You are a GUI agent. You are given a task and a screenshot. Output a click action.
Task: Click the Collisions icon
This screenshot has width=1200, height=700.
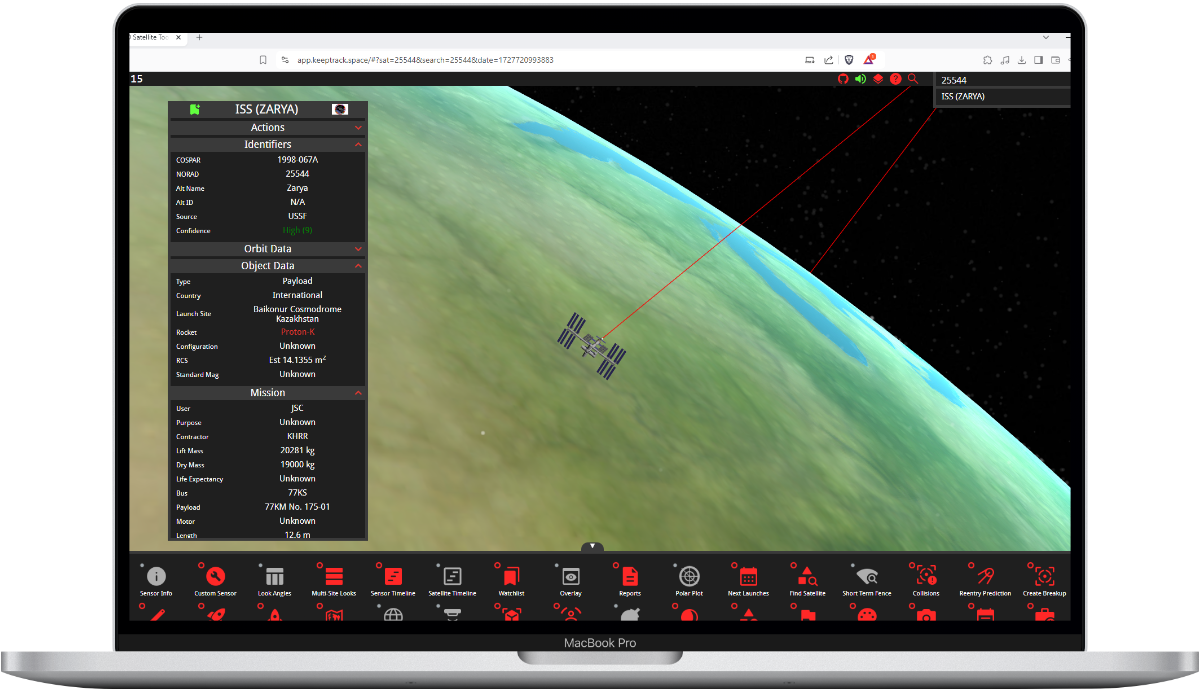point(926,577)
